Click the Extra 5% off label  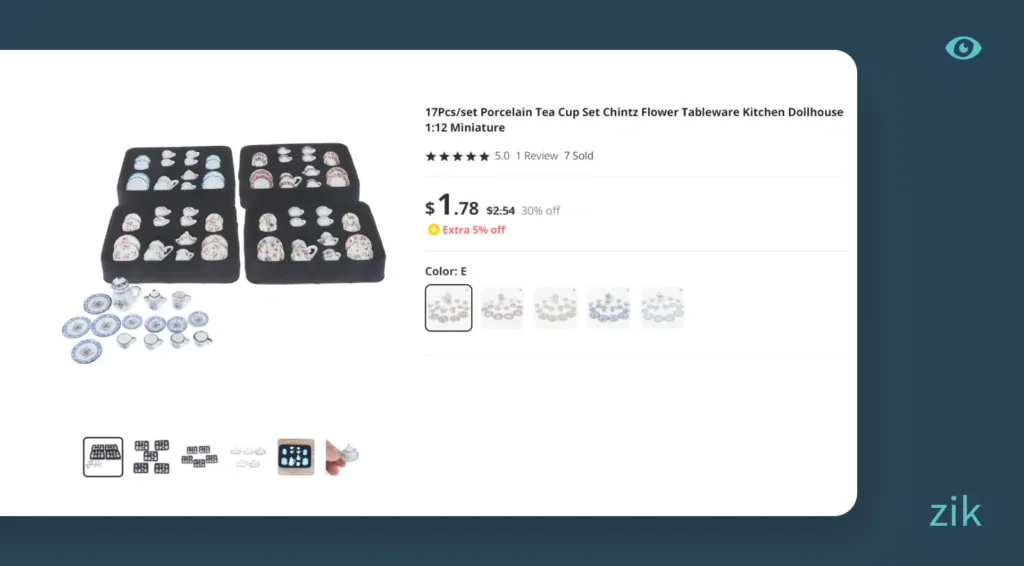tap(474, 230)
